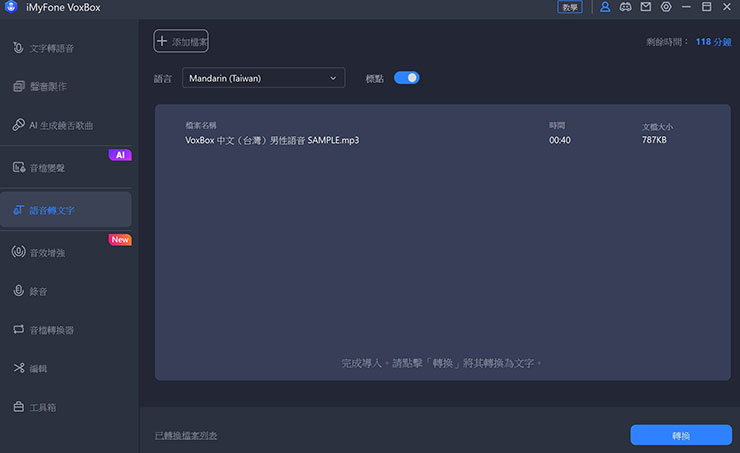Click the 文檔大小 column header
The image size is (740, 453).
[x=657, y=126]
